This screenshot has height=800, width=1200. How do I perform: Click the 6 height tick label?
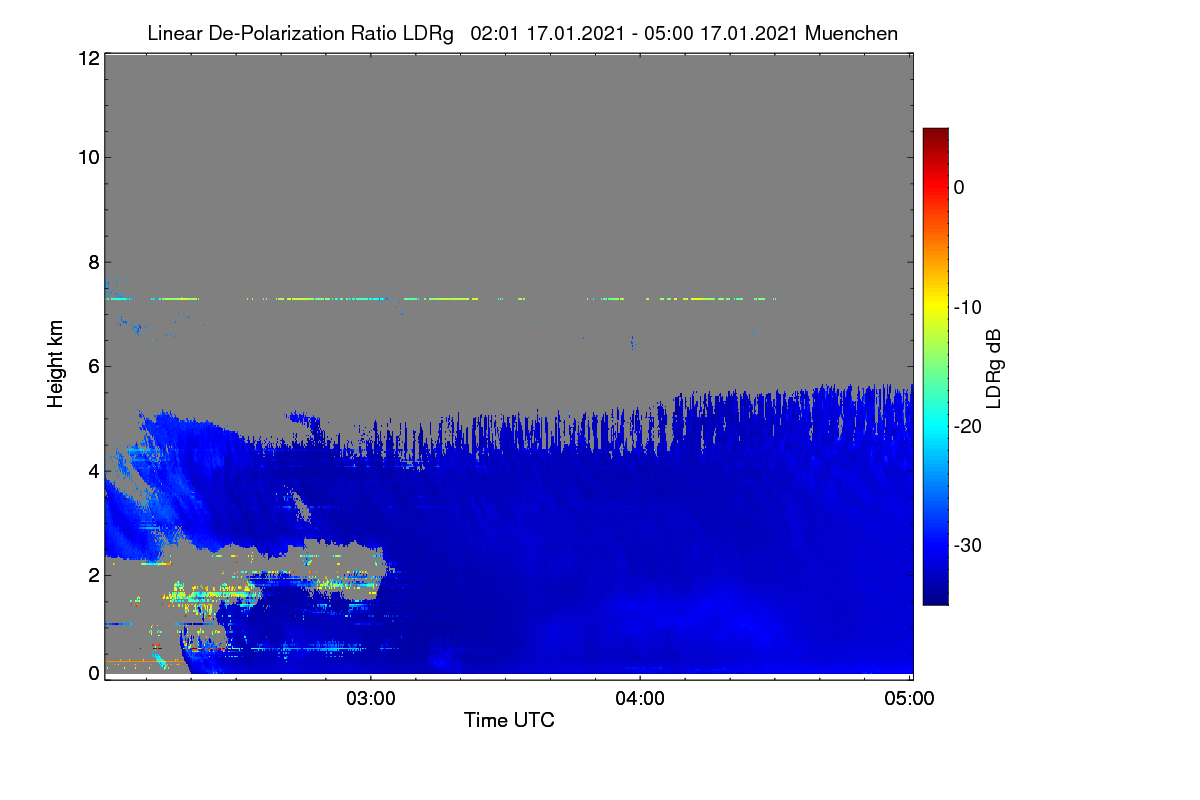[92, 366]
